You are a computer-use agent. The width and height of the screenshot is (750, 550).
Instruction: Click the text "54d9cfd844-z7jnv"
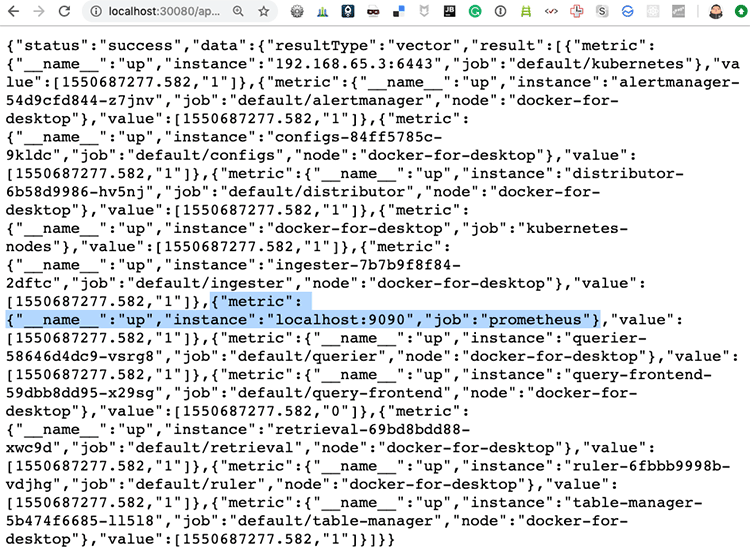click(80, 100)
